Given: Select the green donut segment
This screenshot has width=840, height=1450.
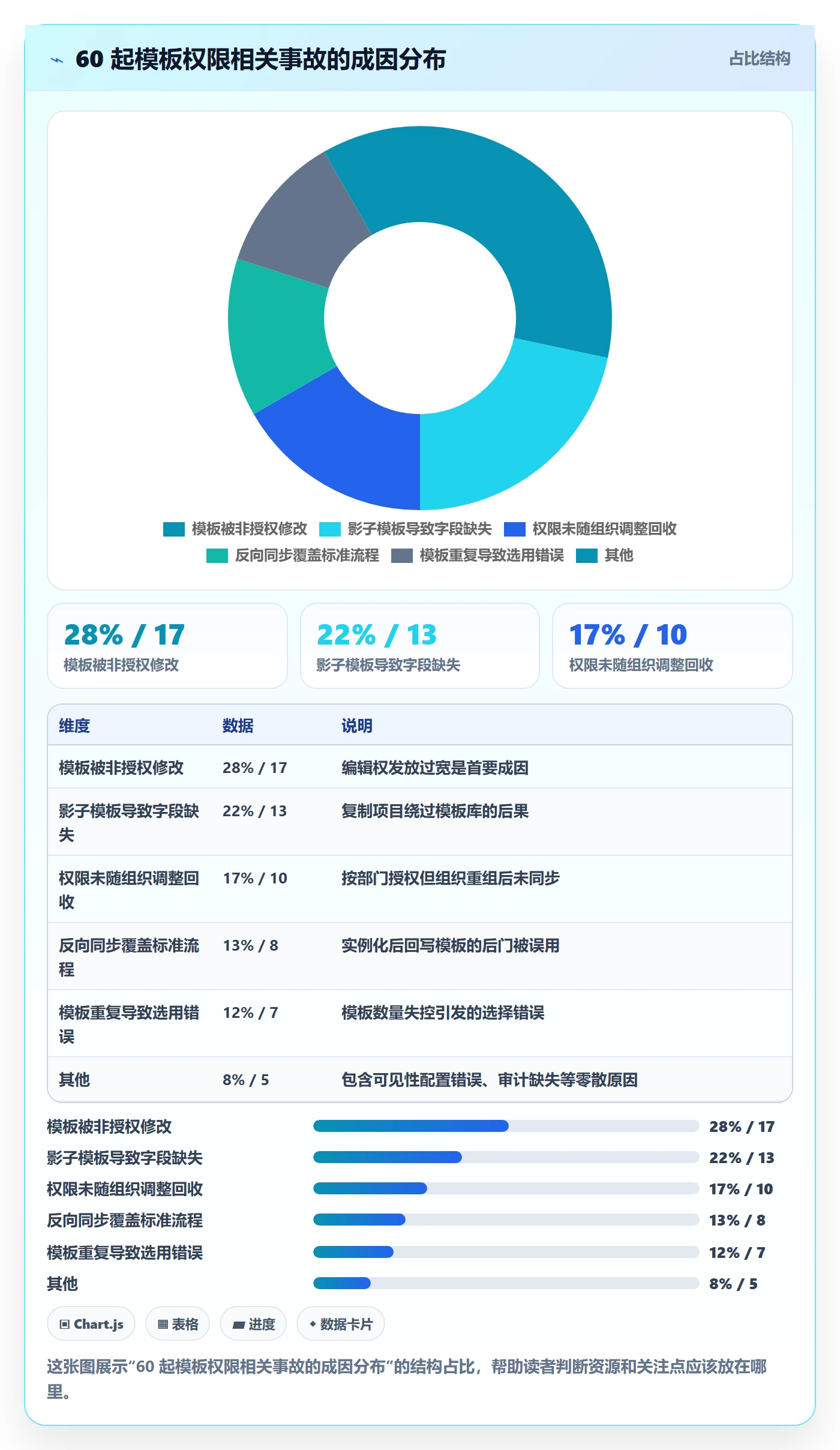Looking at the screenshot, I should 276,333.
